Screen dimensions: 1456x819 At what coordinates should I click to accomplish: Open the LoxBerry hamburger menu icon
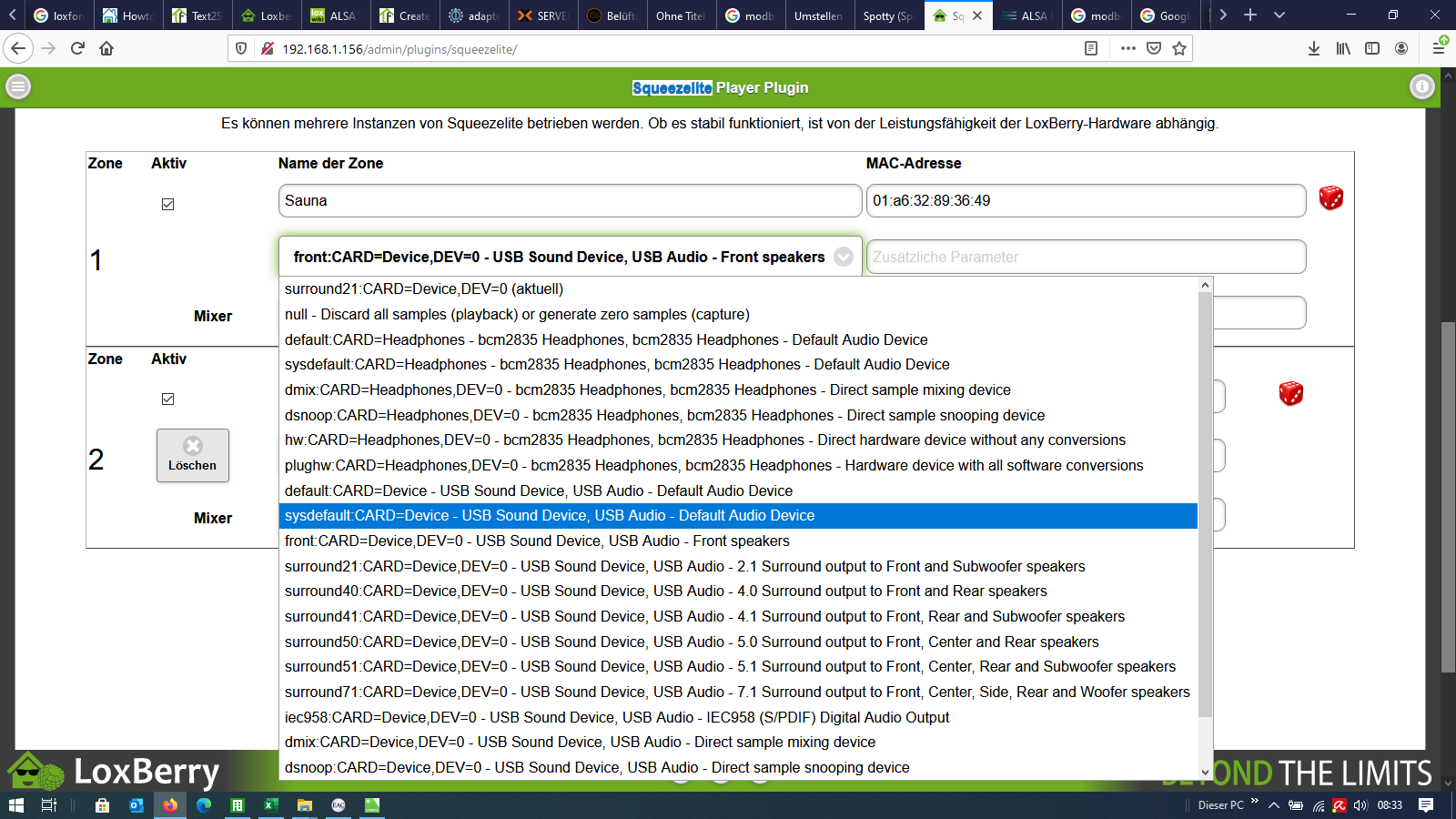(x=18, y=86)
